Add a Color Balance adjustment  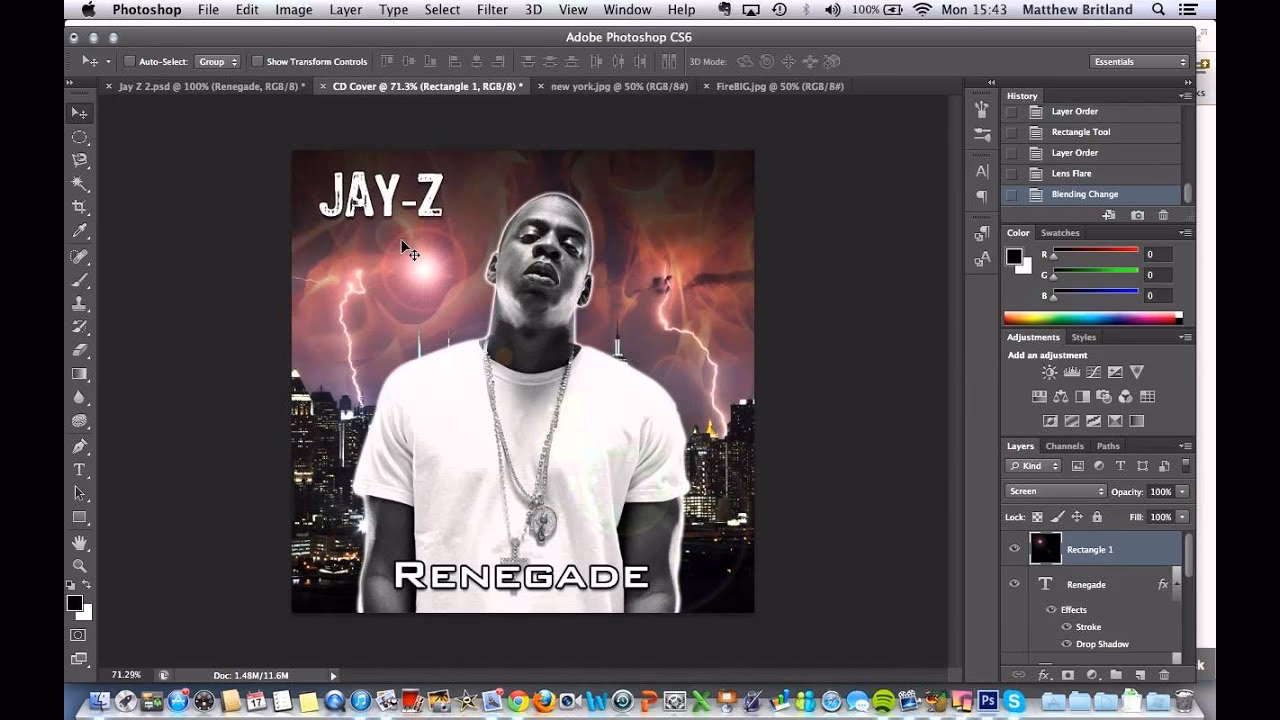(1060, 397)
